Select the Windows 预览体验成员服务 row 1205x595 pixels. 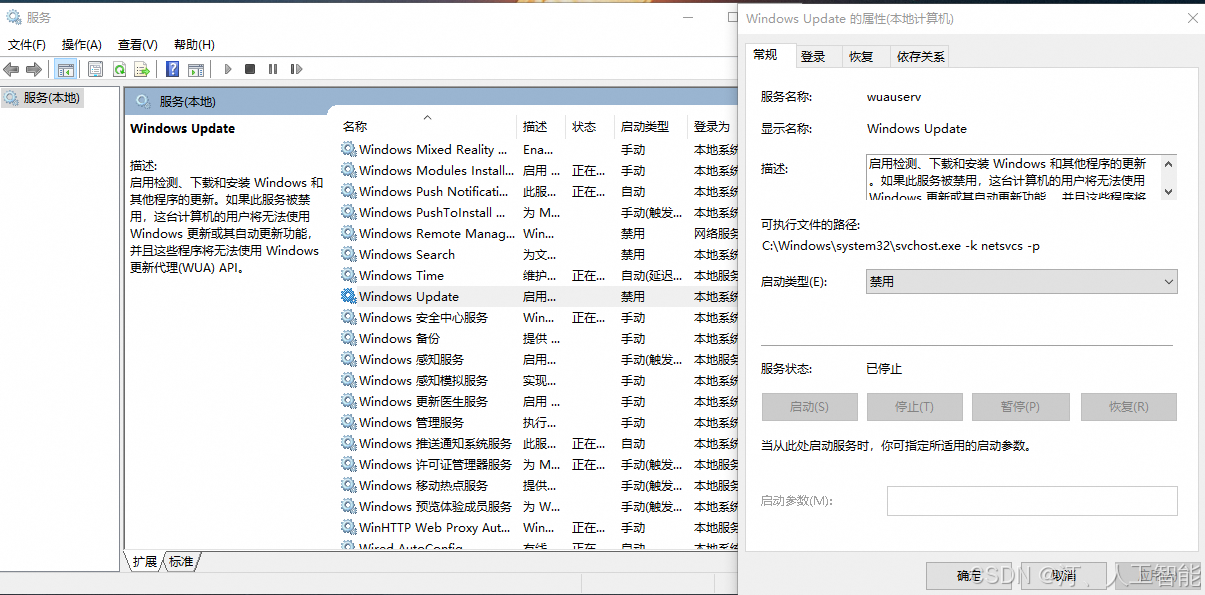coord(538,506)
